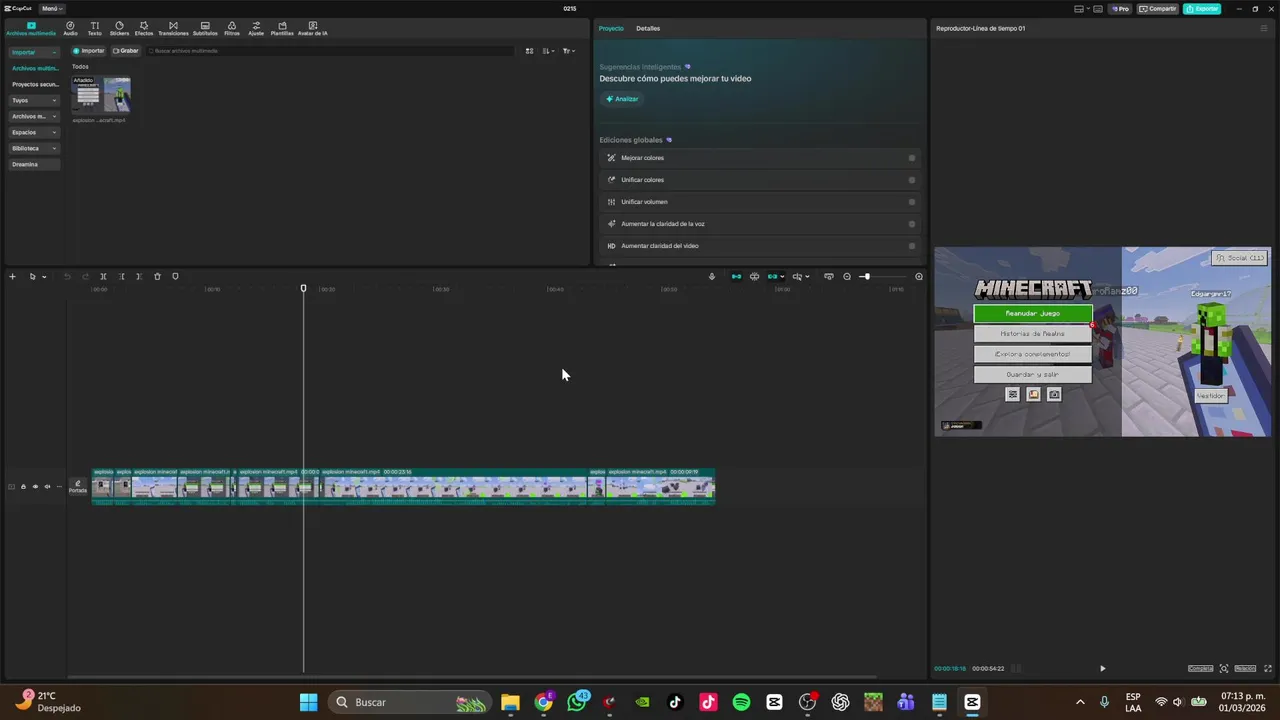Toggle Aumentar claridad del vídeo switch

(912, 246)
